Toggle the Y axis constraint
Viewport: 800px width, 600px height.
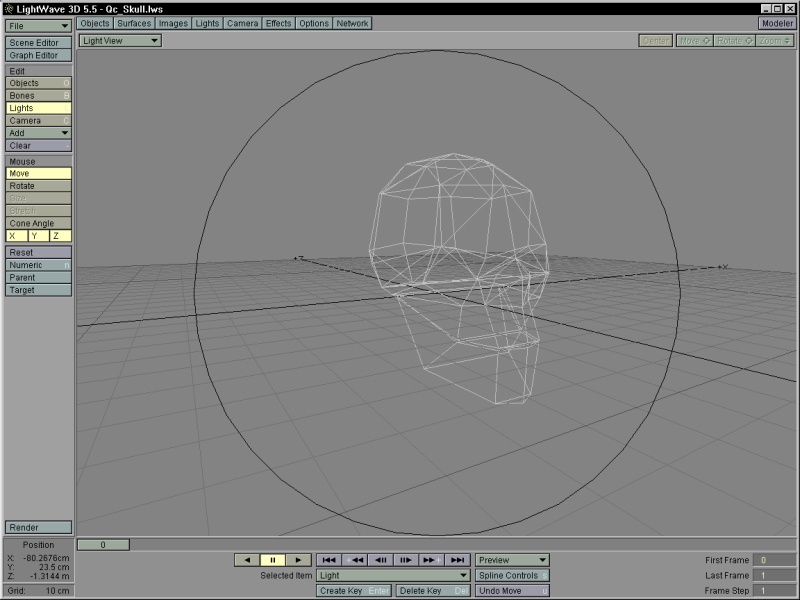[x=38, y=236]
